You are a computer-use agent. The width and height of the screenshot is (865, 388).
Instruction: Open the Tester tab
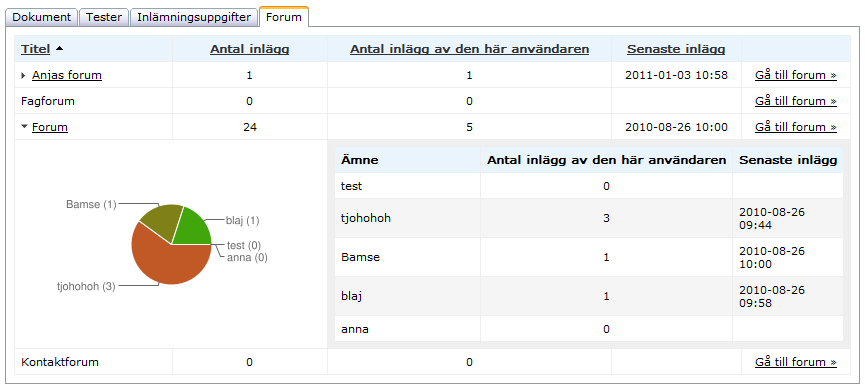(x=104, y=17)
